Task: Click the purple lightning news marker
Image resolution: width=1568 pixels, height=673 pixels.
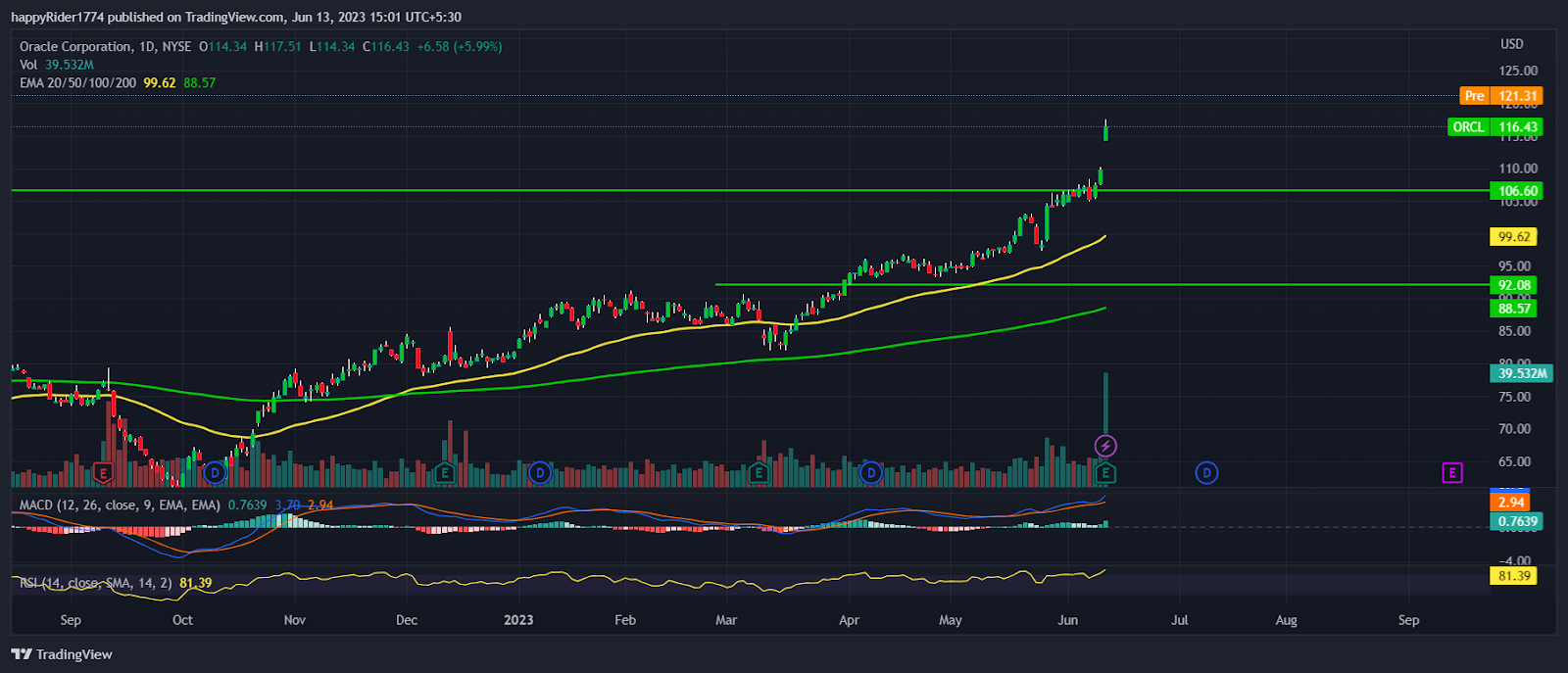Action: (1105, 447)
